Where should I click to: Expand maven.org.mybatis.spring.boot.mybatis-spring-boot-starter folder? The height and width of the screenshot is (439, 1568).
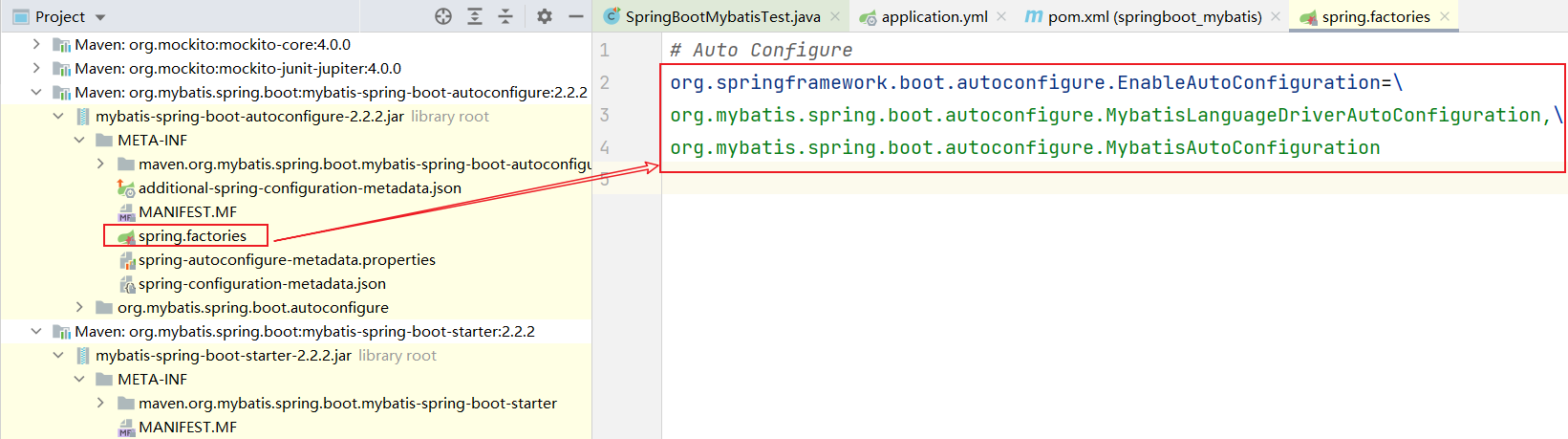(x=100, y=403)
